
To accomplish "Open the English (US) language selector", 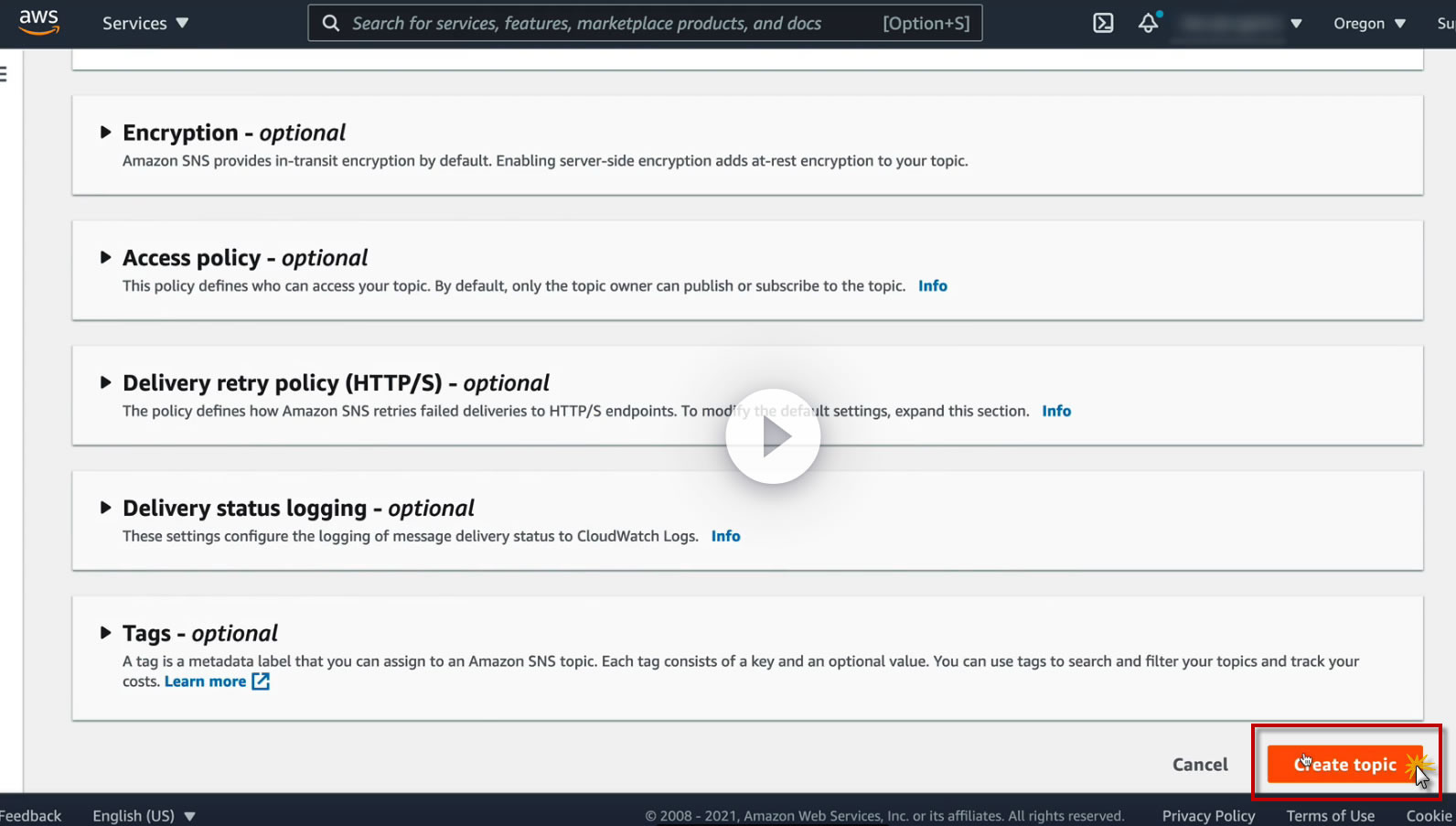I will click(x=144, y=815).
